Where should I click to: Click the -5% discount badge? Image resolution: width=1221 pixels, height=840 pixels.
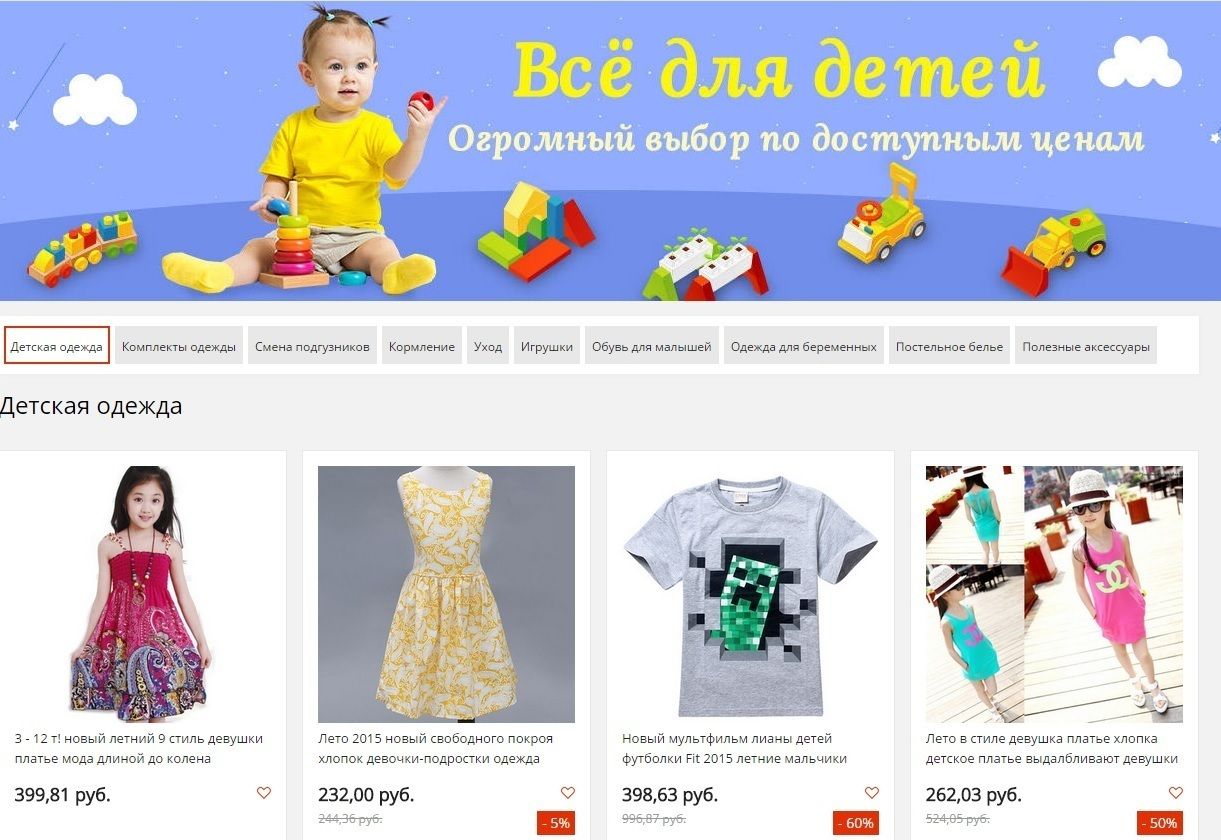coord(556,824)
